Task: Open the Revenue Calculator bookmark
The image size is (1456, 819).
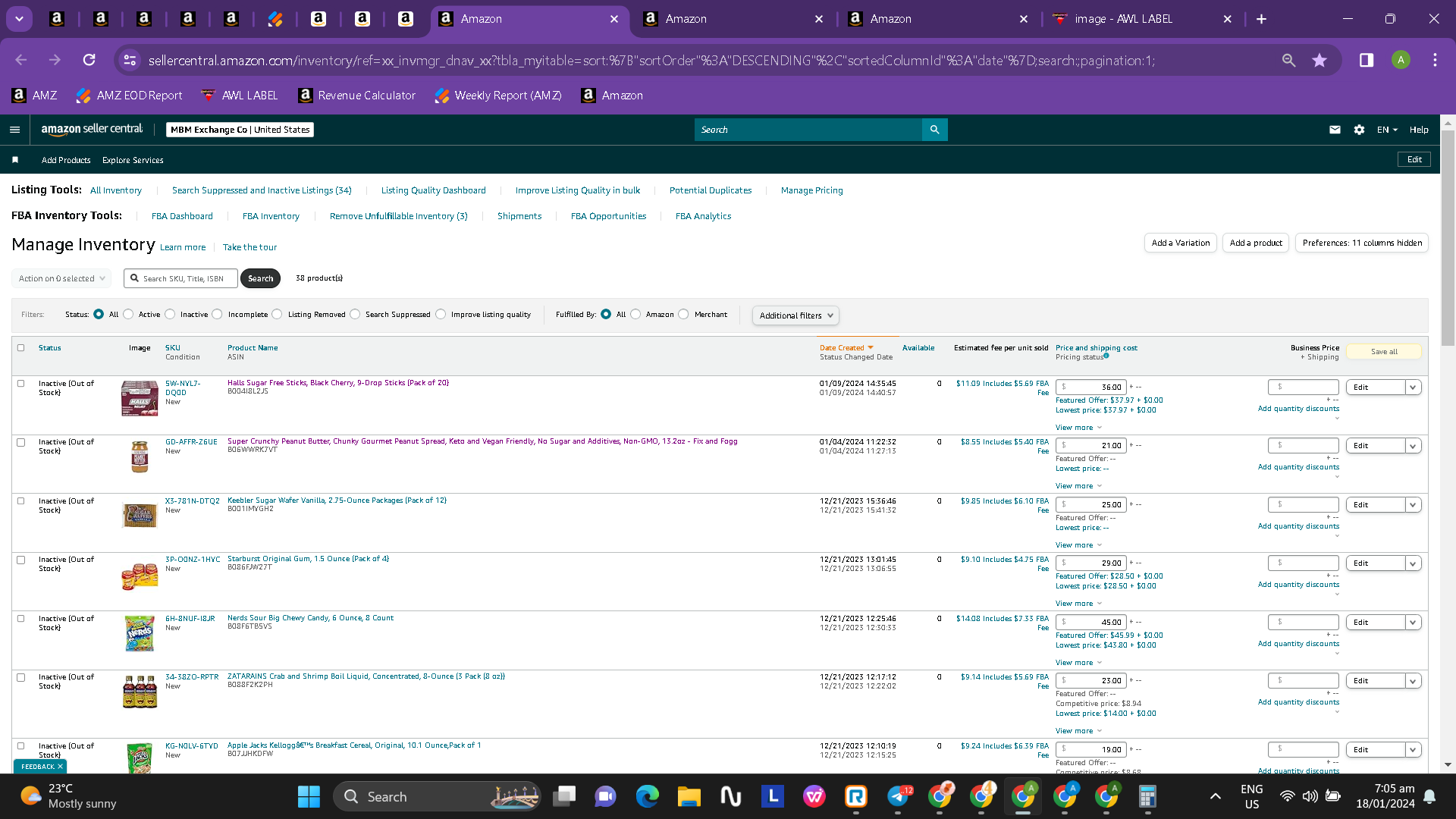Action: click(x=357, y=96)
